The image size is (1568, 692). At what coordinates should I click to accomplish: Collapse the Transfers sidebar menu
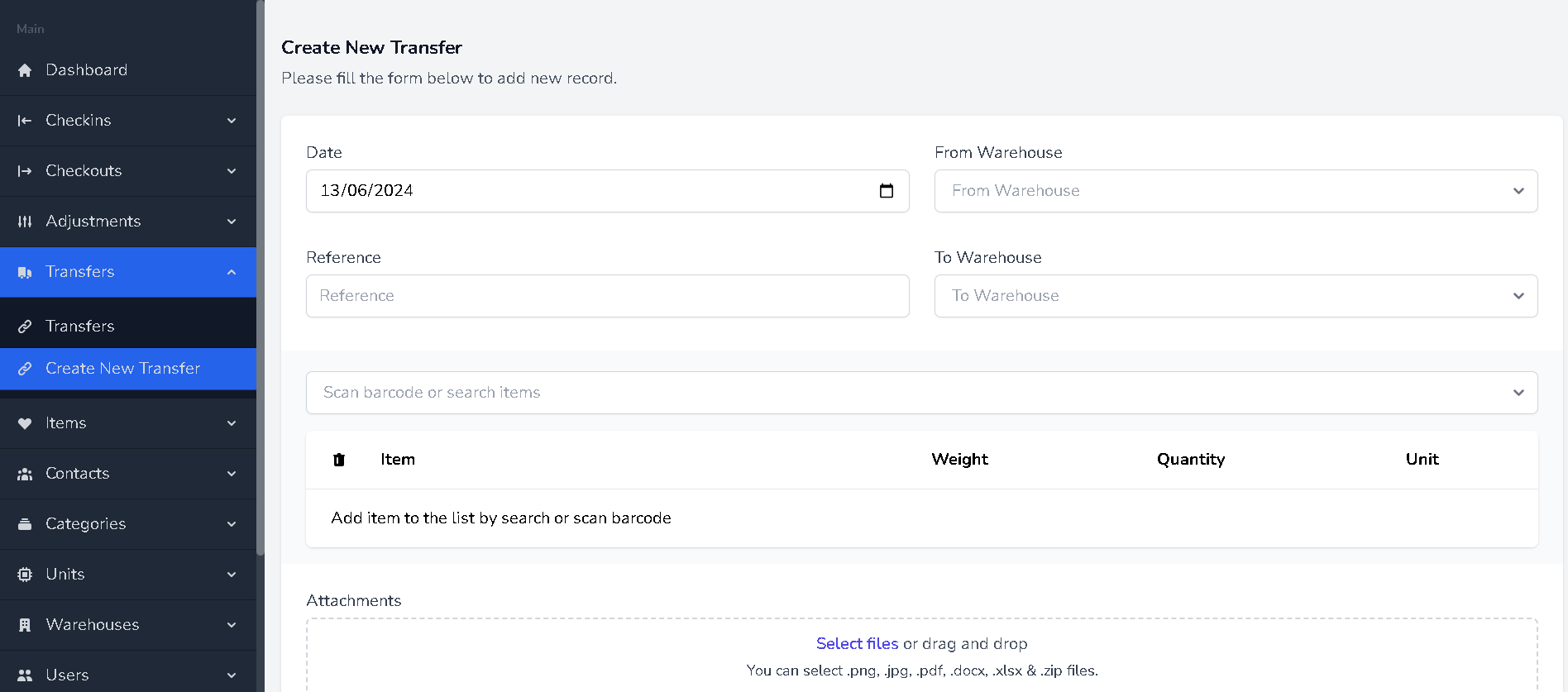(232, 272)
